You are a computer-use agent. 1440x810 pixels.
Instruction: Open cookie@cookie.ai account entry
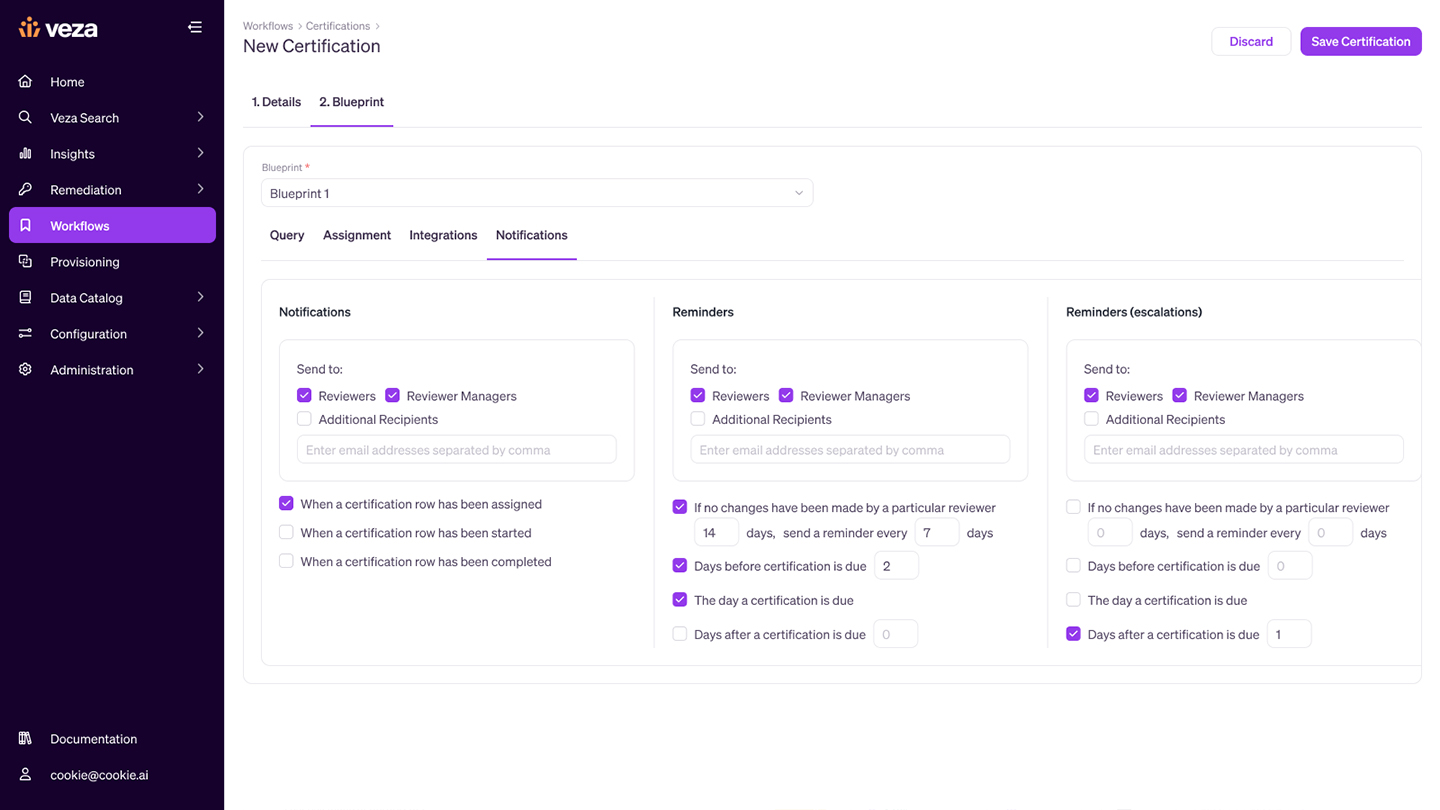click(99, 774)
